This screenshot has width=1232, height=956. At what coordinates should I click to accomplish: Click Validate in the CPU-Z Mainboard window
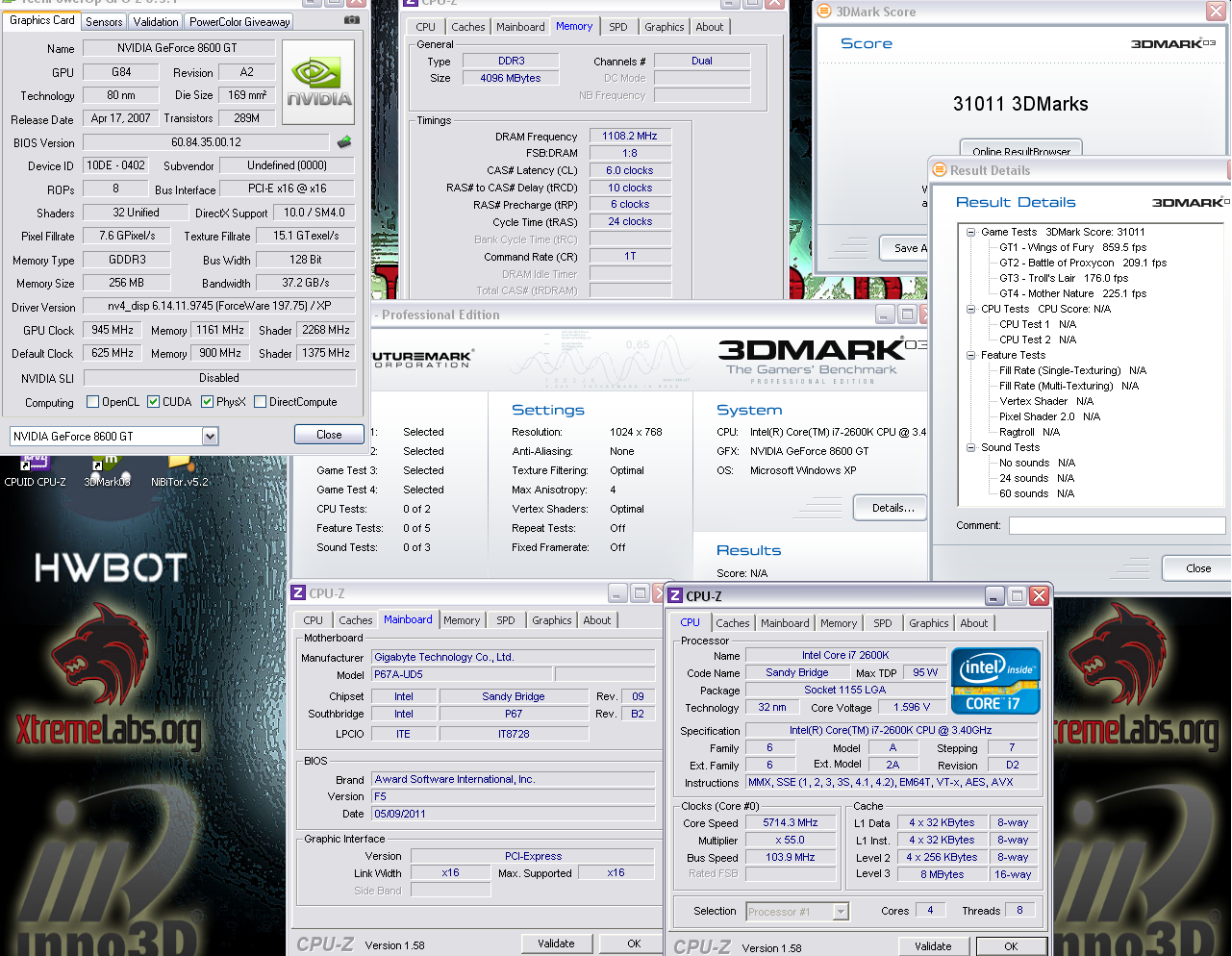(x=556, y=943)
